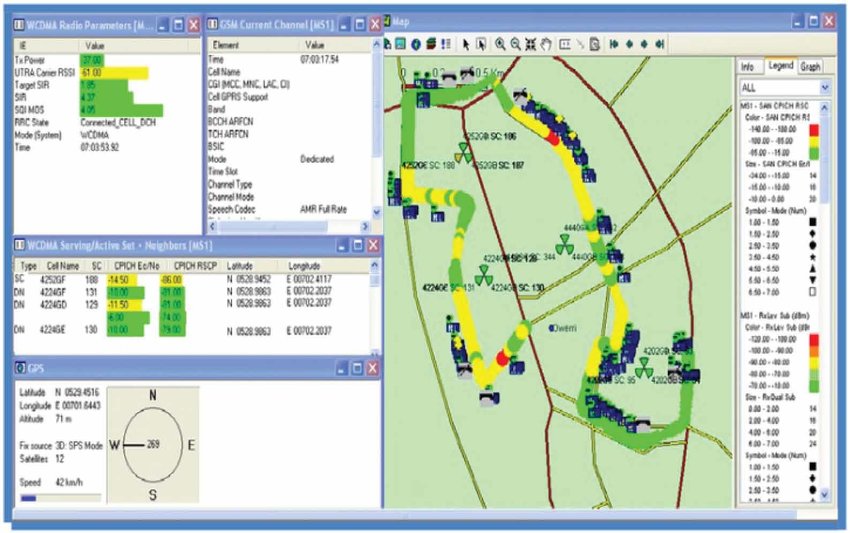850x533 pixels.
Task: Select the boxed arrow area-selection tool
Action: pyautogui.click(x=481, y=44)
